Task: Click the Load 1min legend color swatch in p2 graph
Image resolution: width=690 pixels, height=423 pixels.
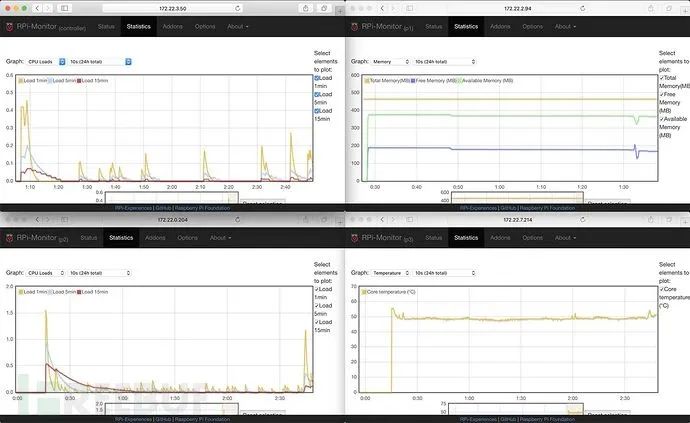Action: [21, 292]
